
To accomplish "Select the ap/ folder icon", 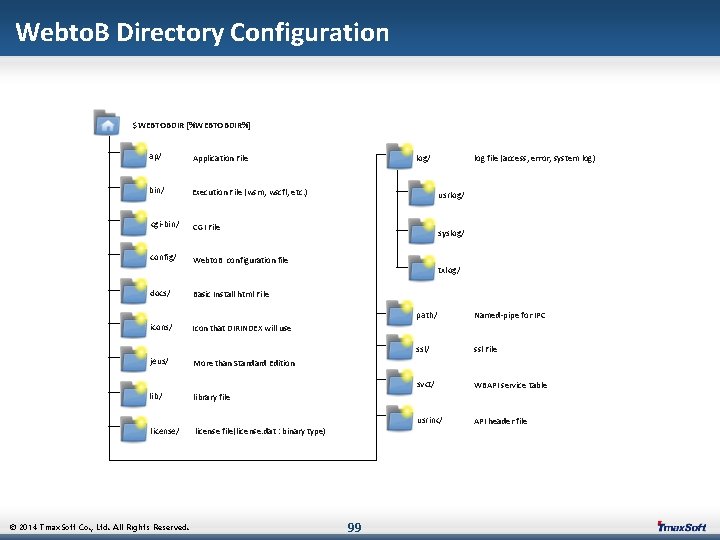I will (x=134, y=155).
